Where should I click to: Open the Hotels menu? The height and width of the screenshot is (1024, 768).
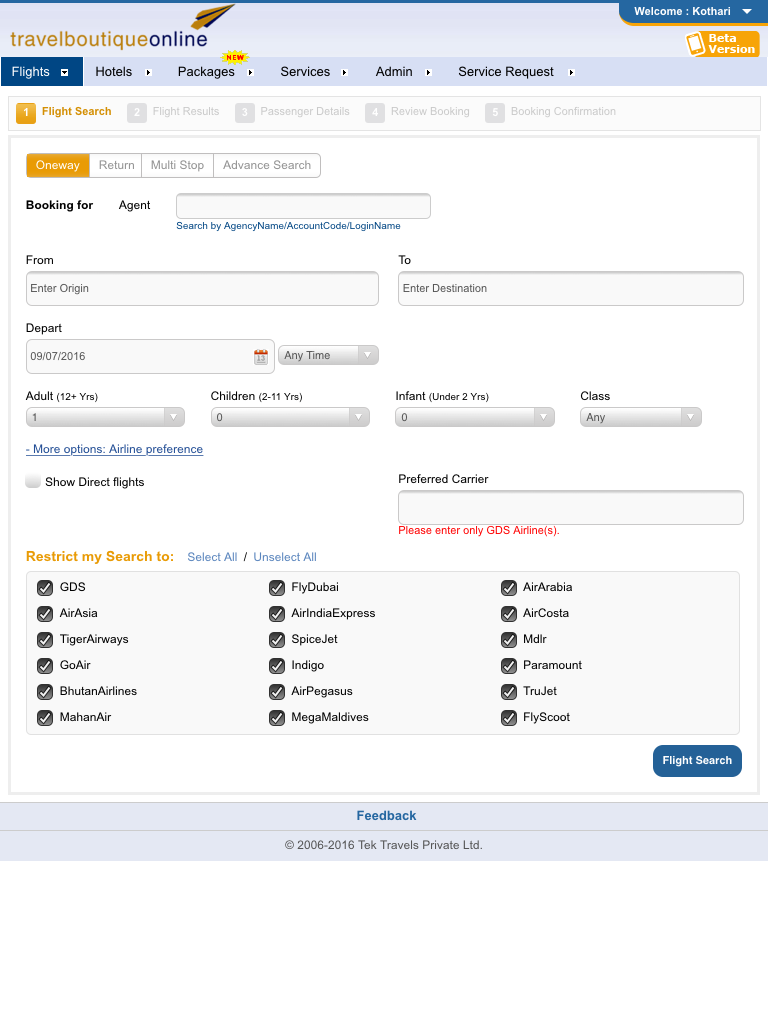(123, 72)
